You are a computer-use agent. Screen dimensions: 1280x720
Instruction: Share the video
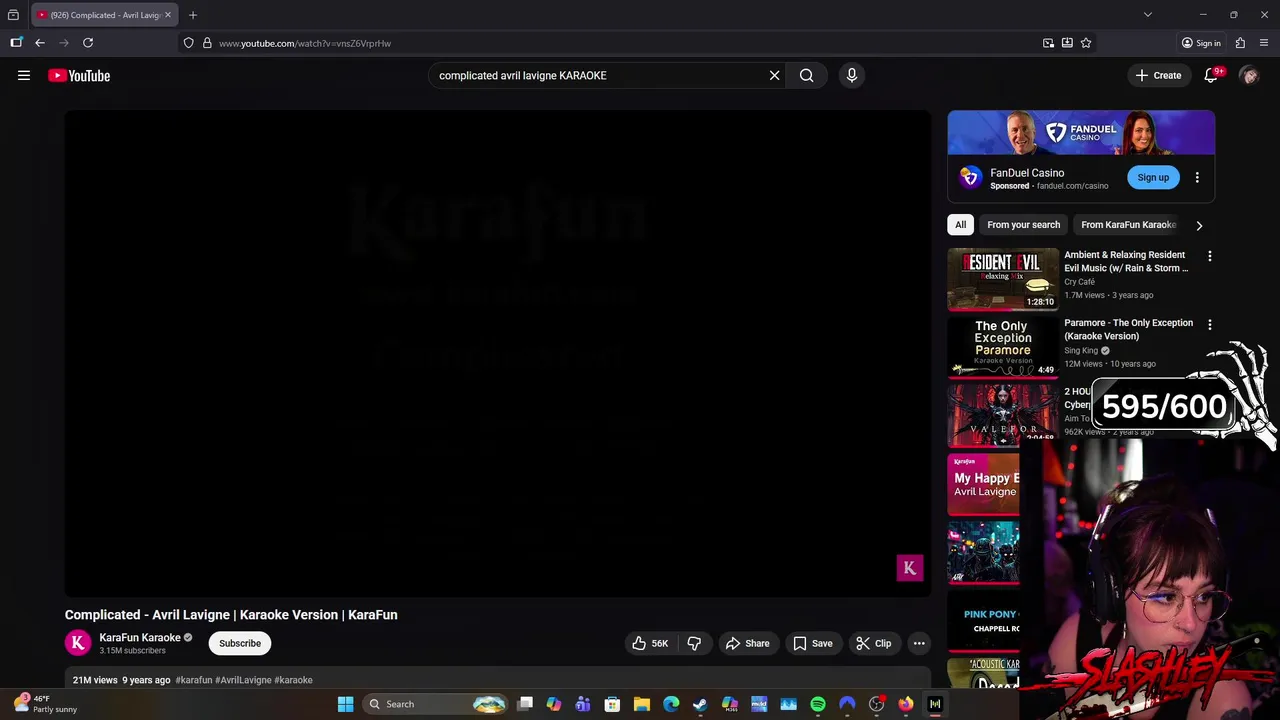(x=747, y=643)
